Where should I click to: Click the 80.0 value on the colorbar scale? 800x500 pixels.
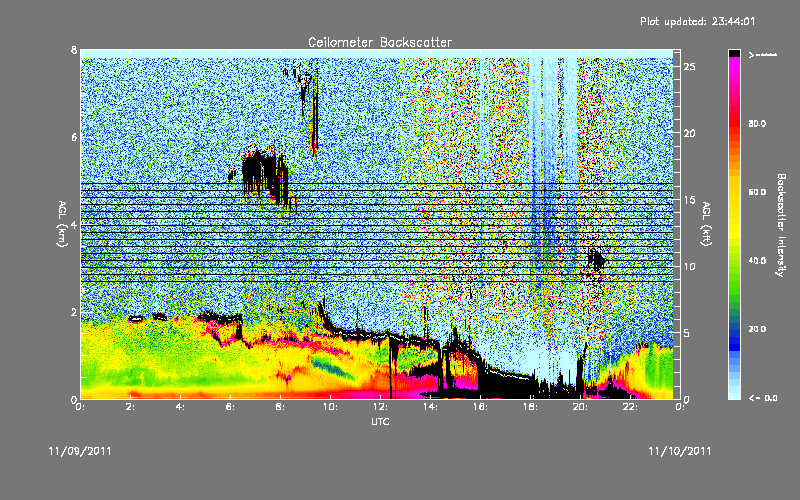click(x=757, y=123)
